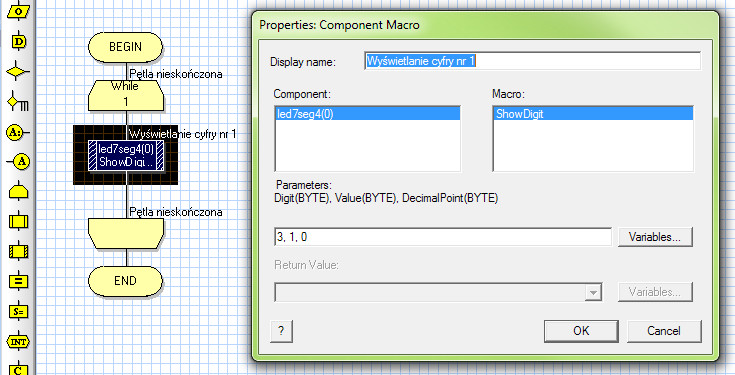Screen dimensions: 735x375
Task: Select the Interrupt INT icon
Action: pyautogui.click(x=18, y=342)
